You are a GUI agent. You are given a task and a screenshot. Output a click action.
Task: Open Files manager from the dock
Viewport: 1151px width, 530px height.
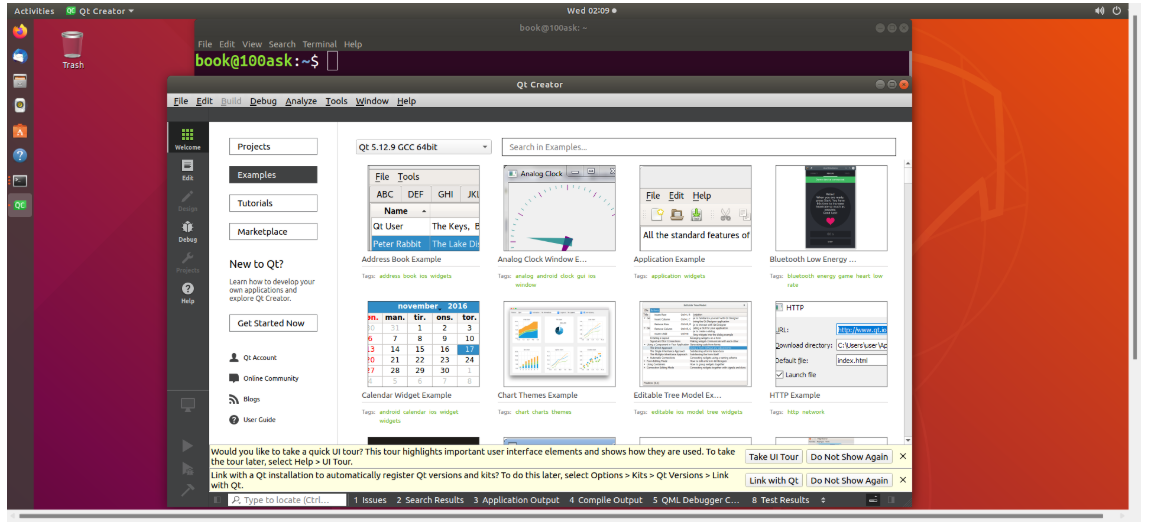20,81
